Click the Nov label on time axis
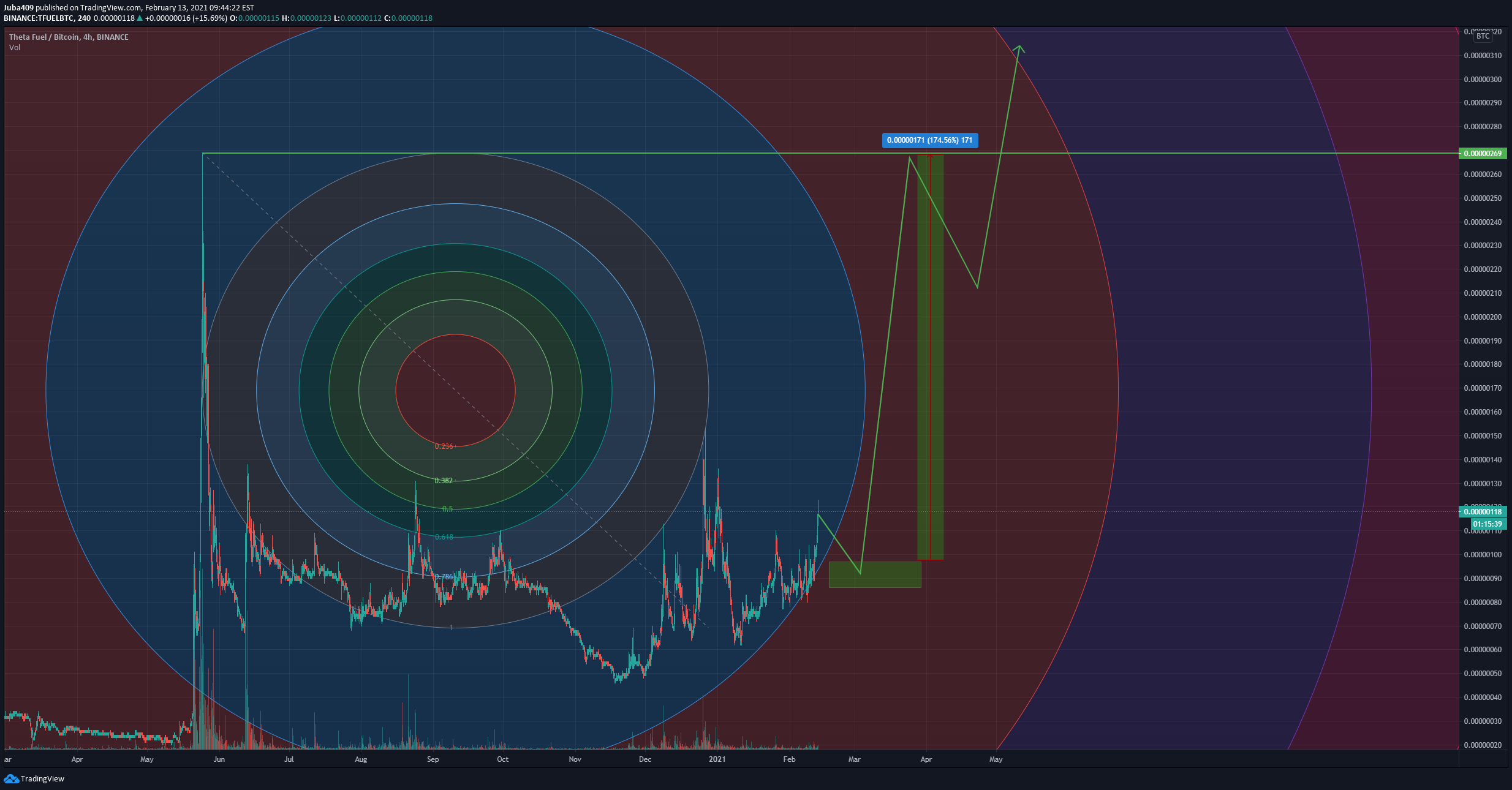Image resolution: width=1512 pixels, height=790 pixels. (x=575, y=759)
